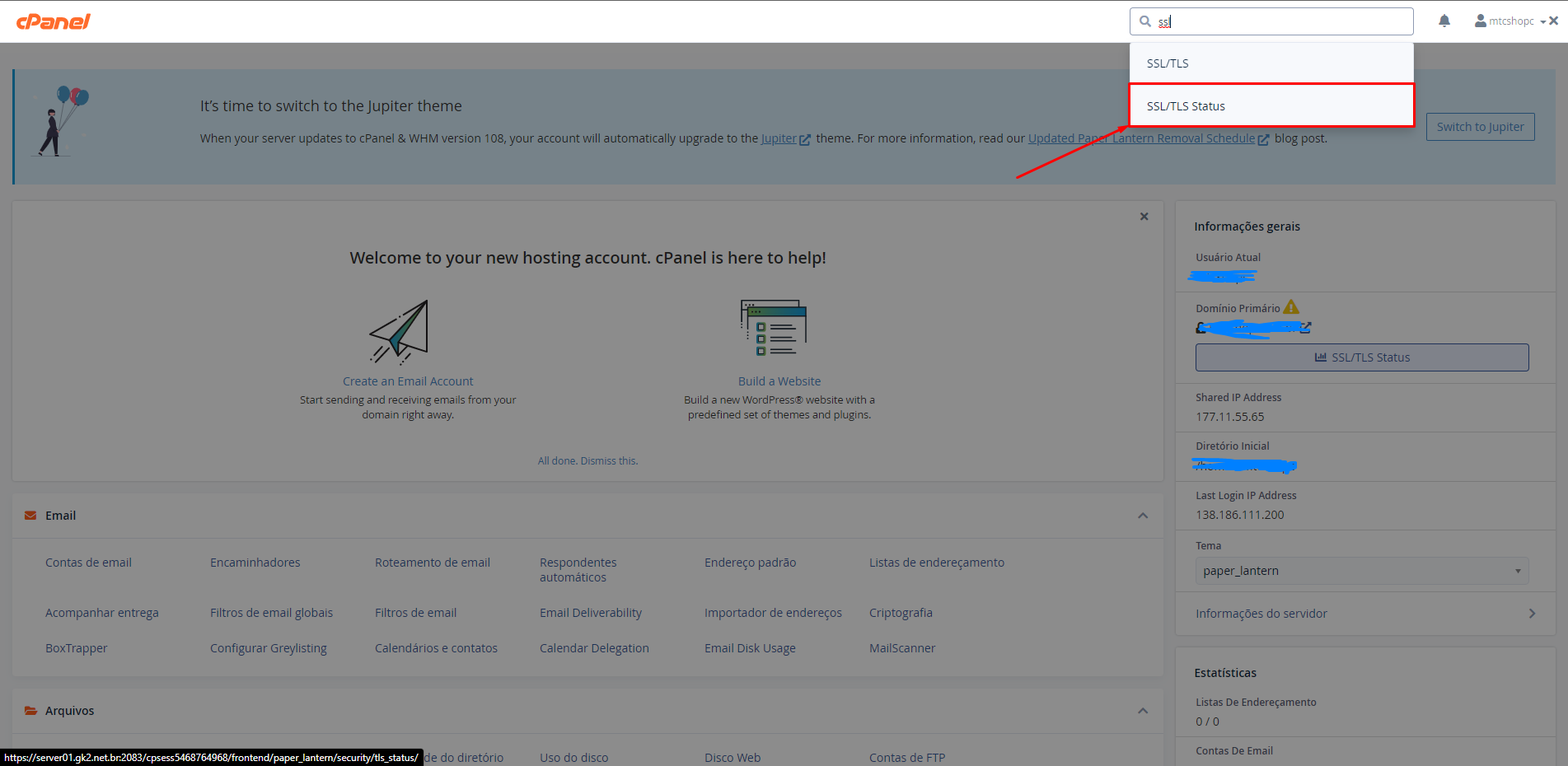
Task: Click the X icon at top right
Action: tap(1554, 21)
